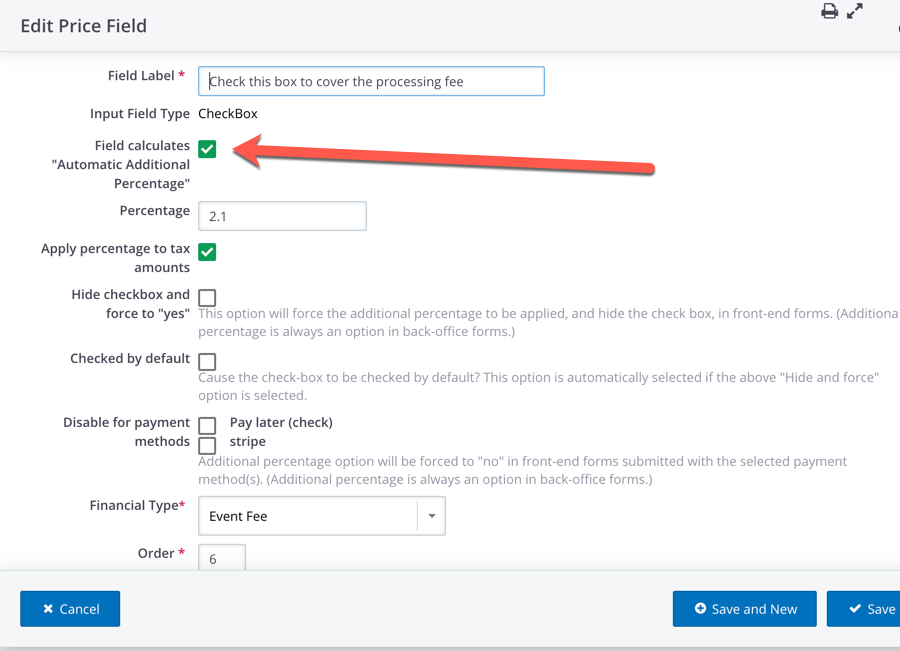Uncheck the Automatic Additional Percentage checkbox
The image size is (900, 651).
(207, 149)
